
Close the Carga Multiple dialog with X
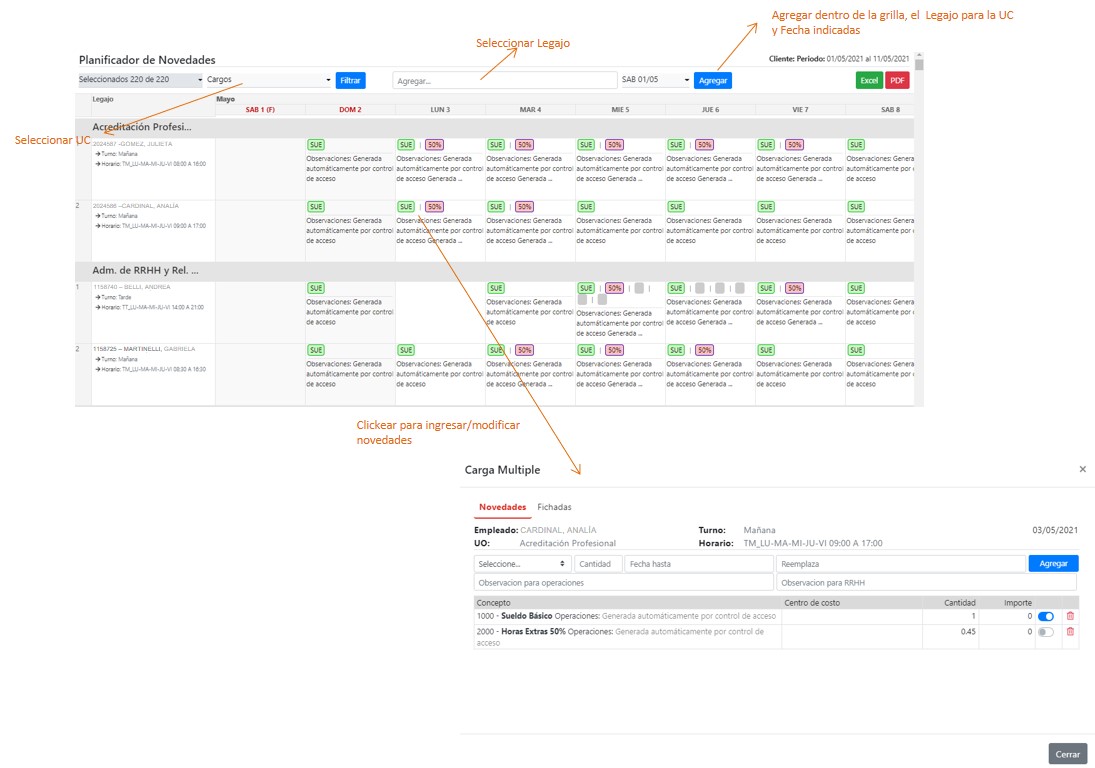click(1082, 469)
